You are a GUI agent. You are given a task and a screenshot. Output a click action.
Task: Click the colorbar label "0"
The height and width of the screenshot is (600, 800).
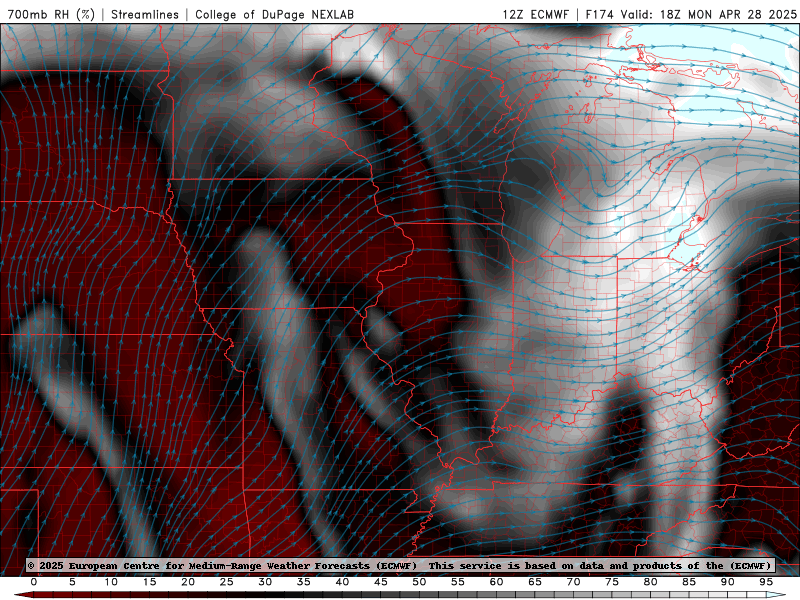(x=34, y=582)
